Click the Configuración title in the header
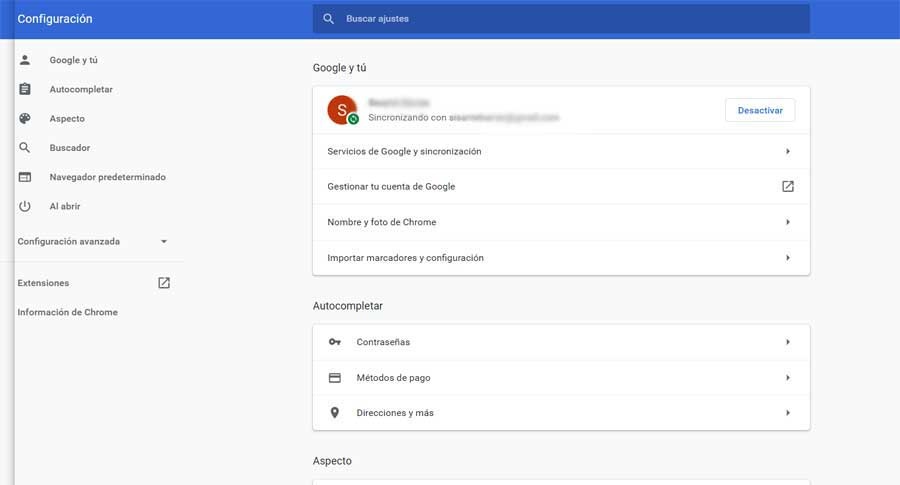This screenshot has height=485, width=900. 55,19
